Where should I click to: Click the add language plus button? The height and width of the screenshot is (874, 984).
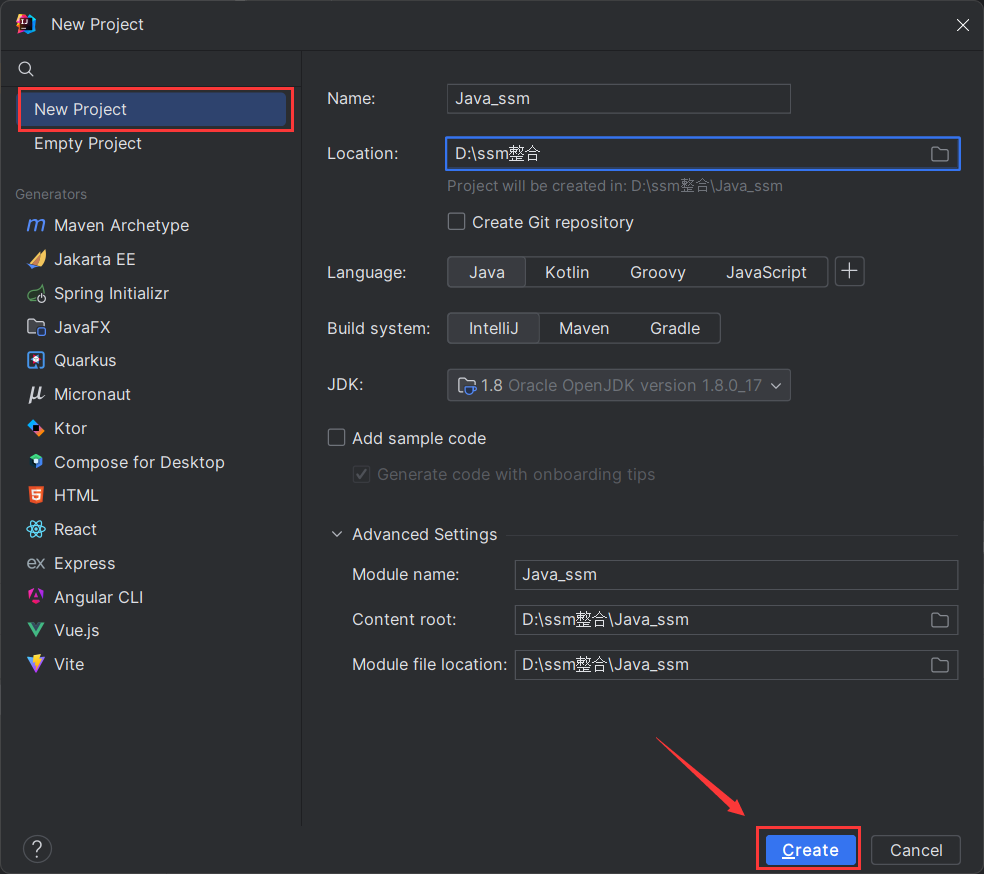point(849,272)
